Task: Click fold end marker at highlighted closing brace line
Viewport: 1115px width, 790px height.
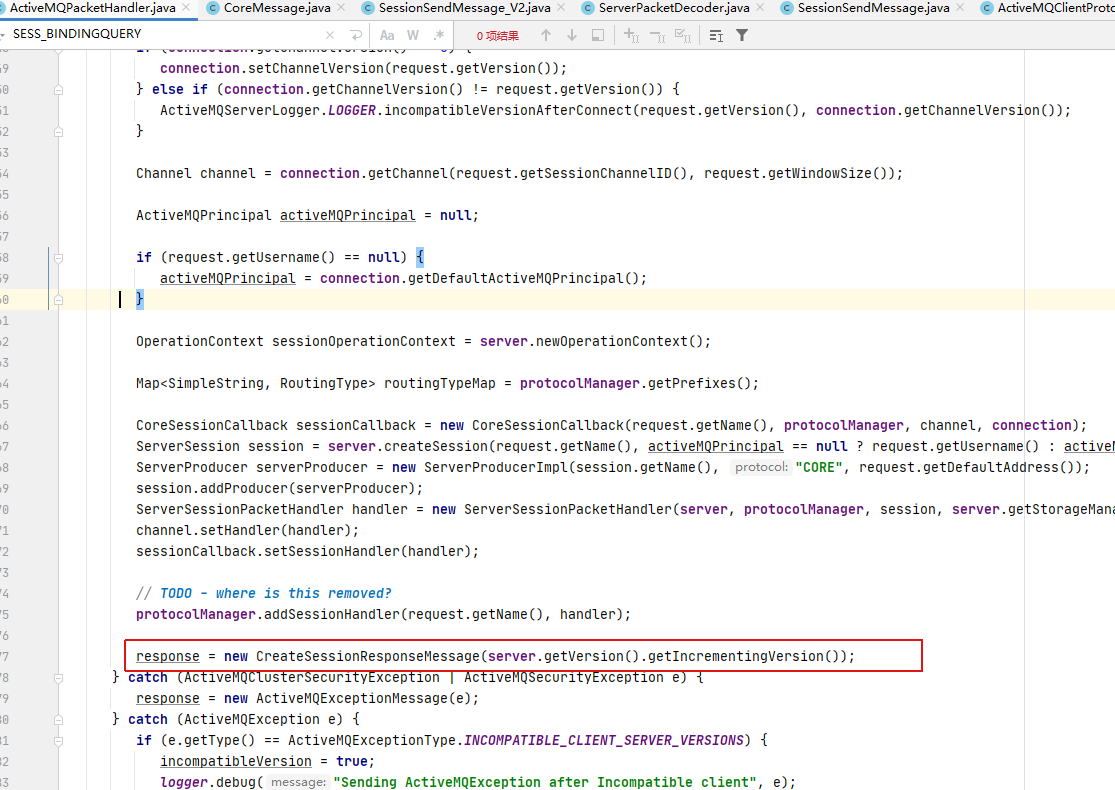Action: tap(58, 300)
